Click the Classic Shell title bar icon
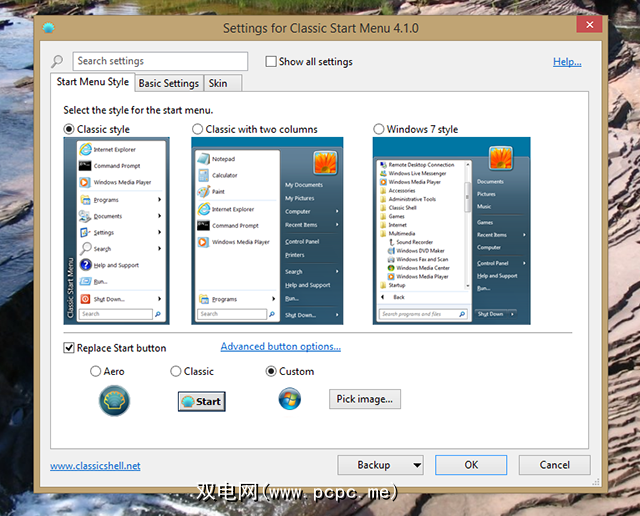Screen dimensions: 640x516 [x=49, y=29]
